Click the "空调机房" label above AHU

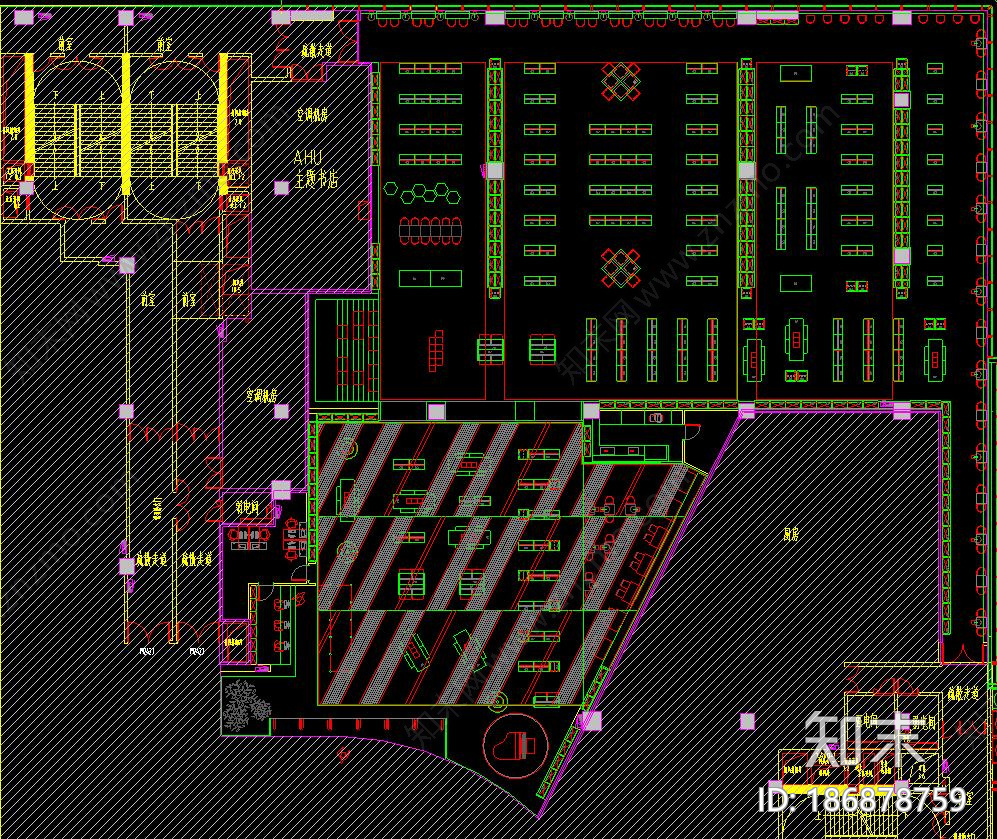pos(312,115)
